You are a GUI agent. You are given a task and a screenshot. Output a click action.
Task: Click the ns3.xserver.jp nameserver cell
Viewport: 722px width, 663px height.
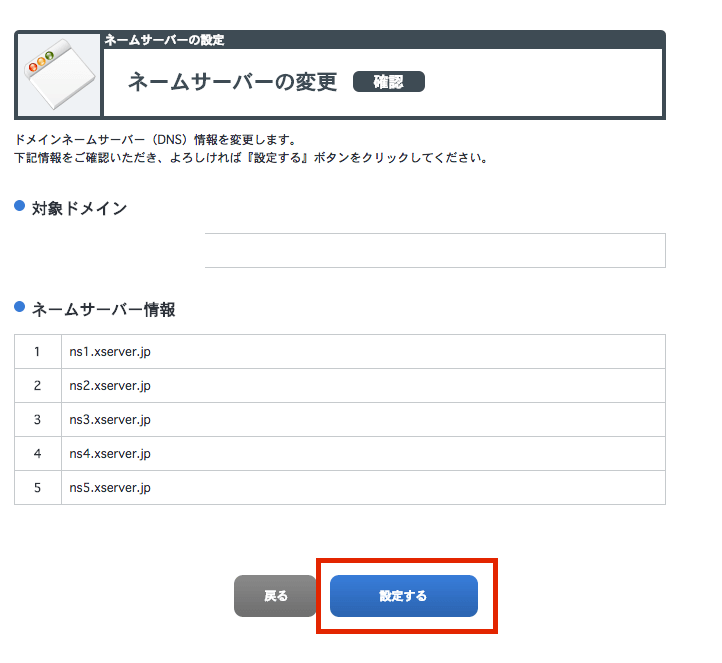tap(110, 420)
